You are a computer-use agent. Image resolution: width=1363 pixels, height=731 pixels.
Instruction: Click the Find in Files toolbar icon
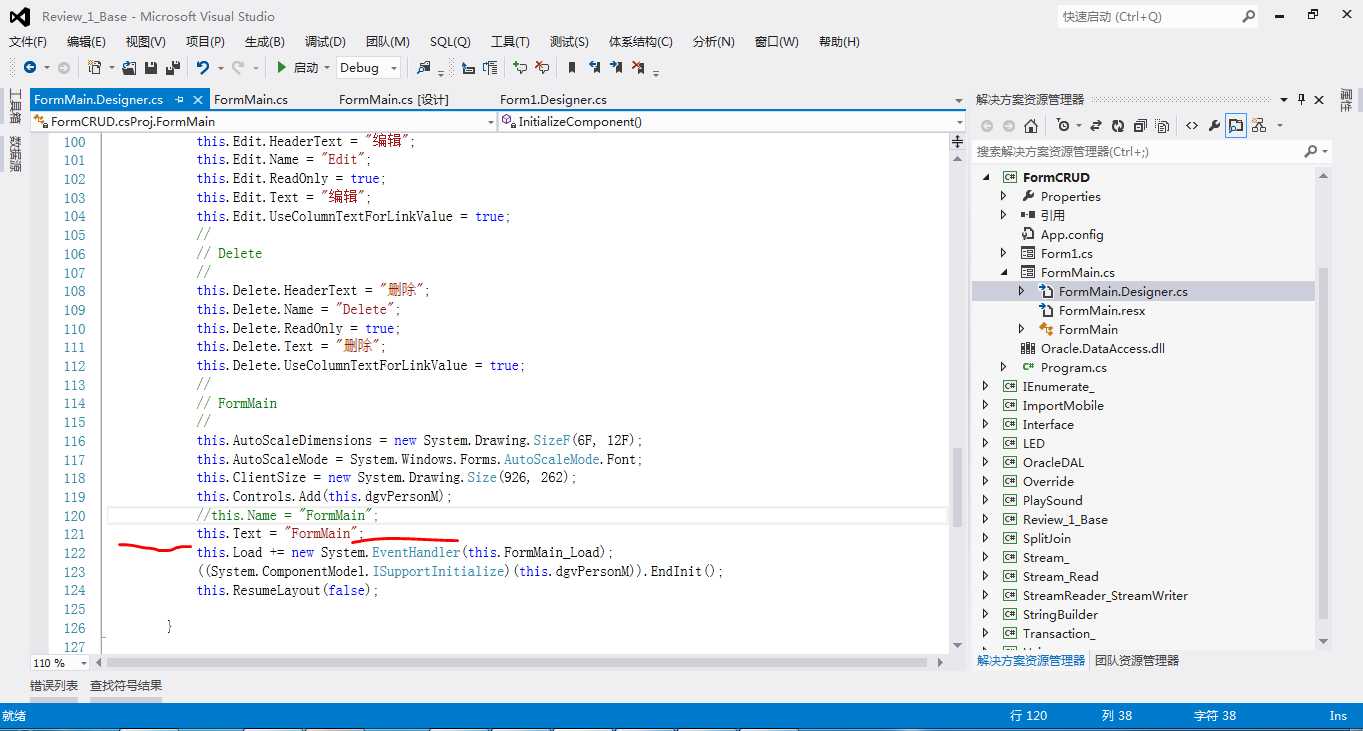[424, 67]
